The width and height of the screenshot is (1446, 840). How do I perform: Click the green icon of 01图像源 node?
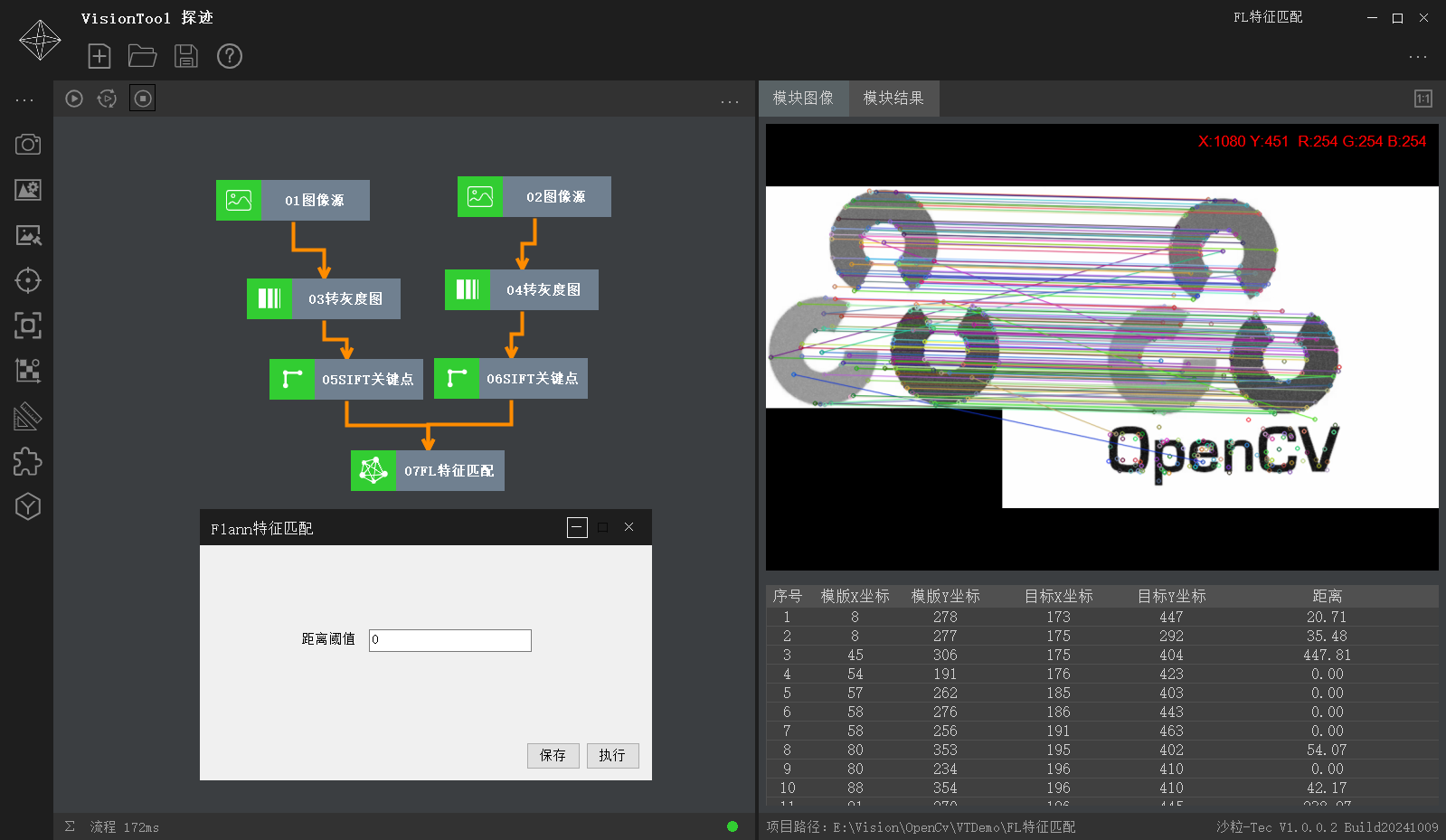(239, 200)
